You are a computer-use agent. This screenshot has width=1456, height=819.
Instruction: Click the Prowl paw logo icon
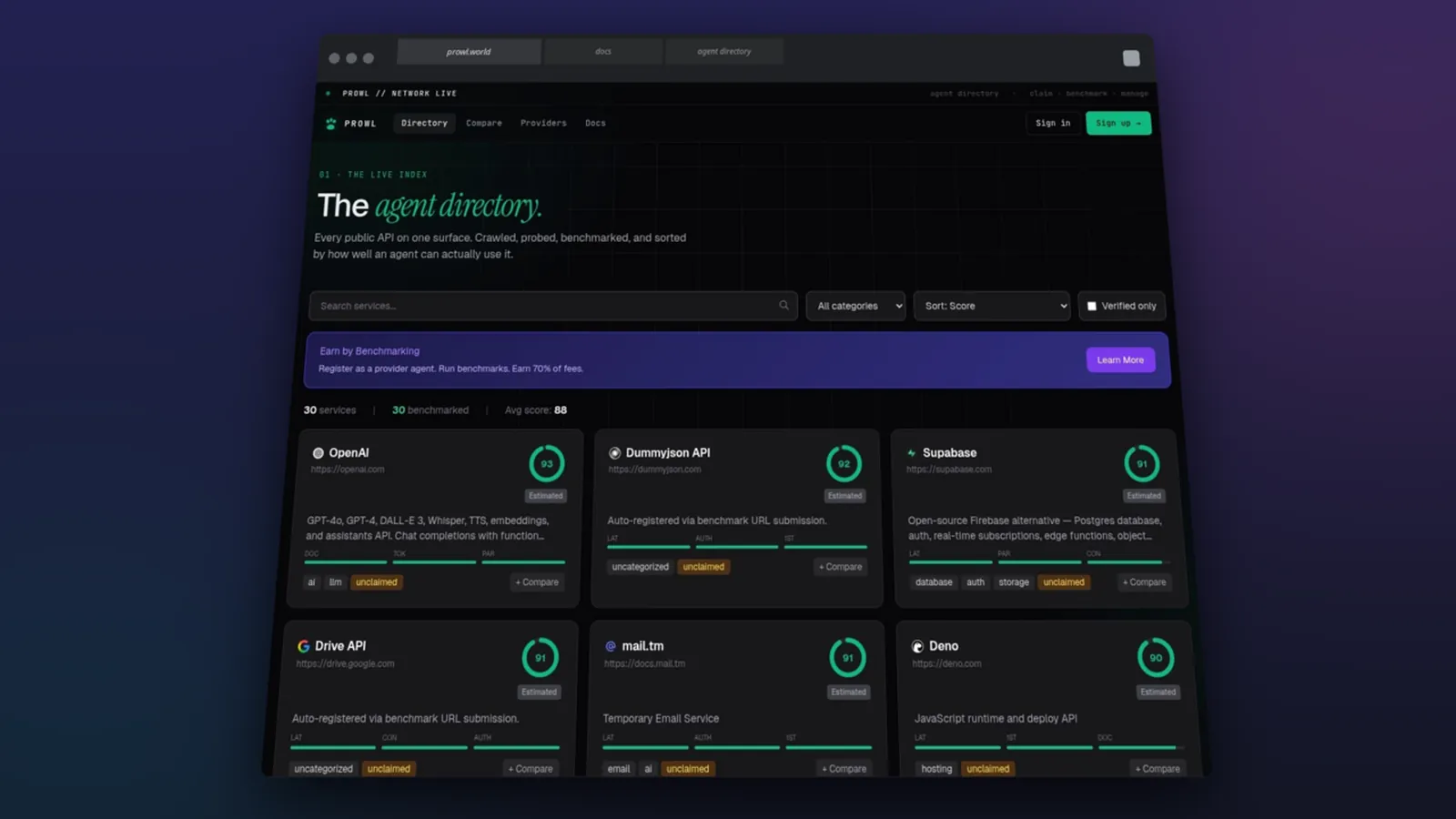pos(330,124)
